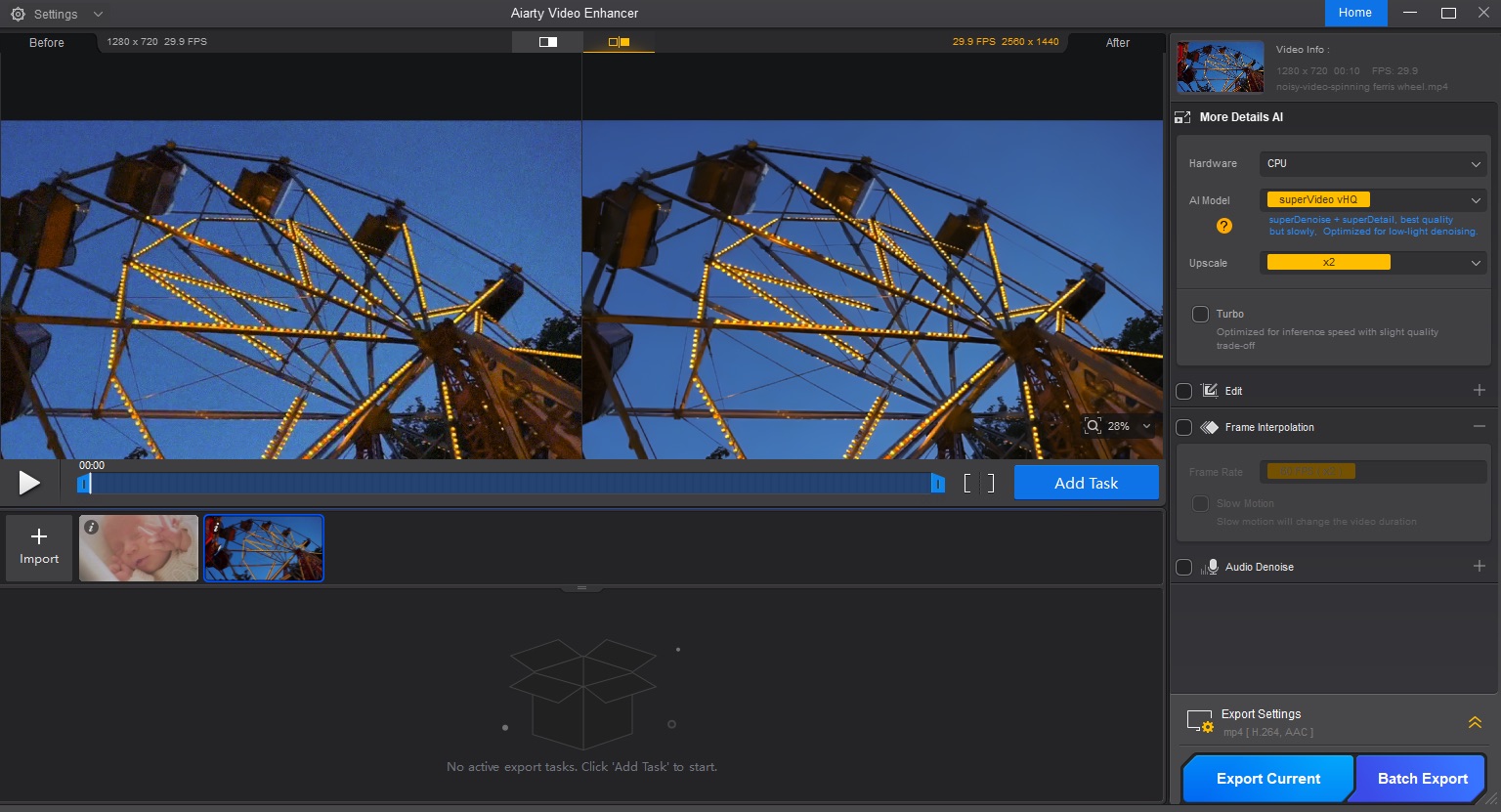Click the Batch Export button
The height and width of the screenshot is (812, 1501).
click(x=1421, y=778)
